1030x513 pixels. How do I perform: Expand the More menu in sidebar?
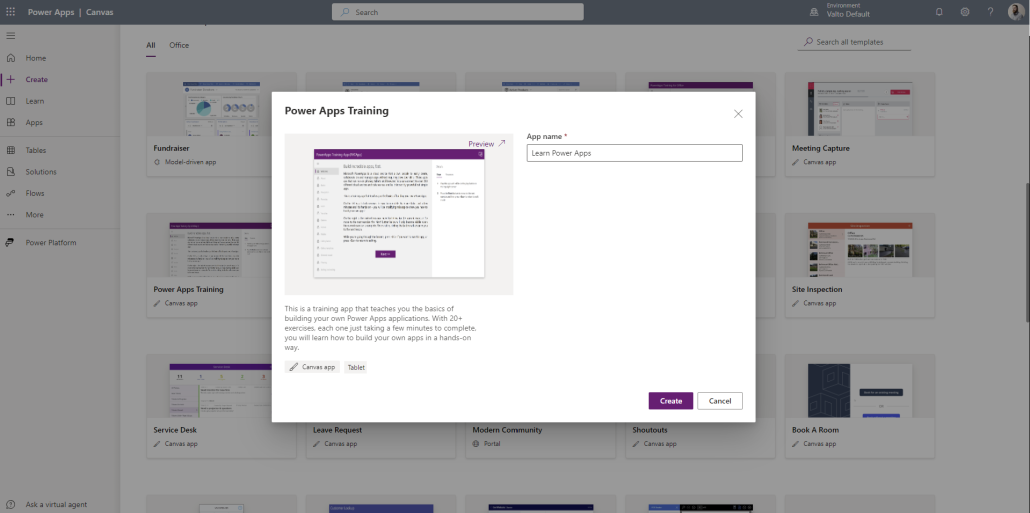click(35, 214)
